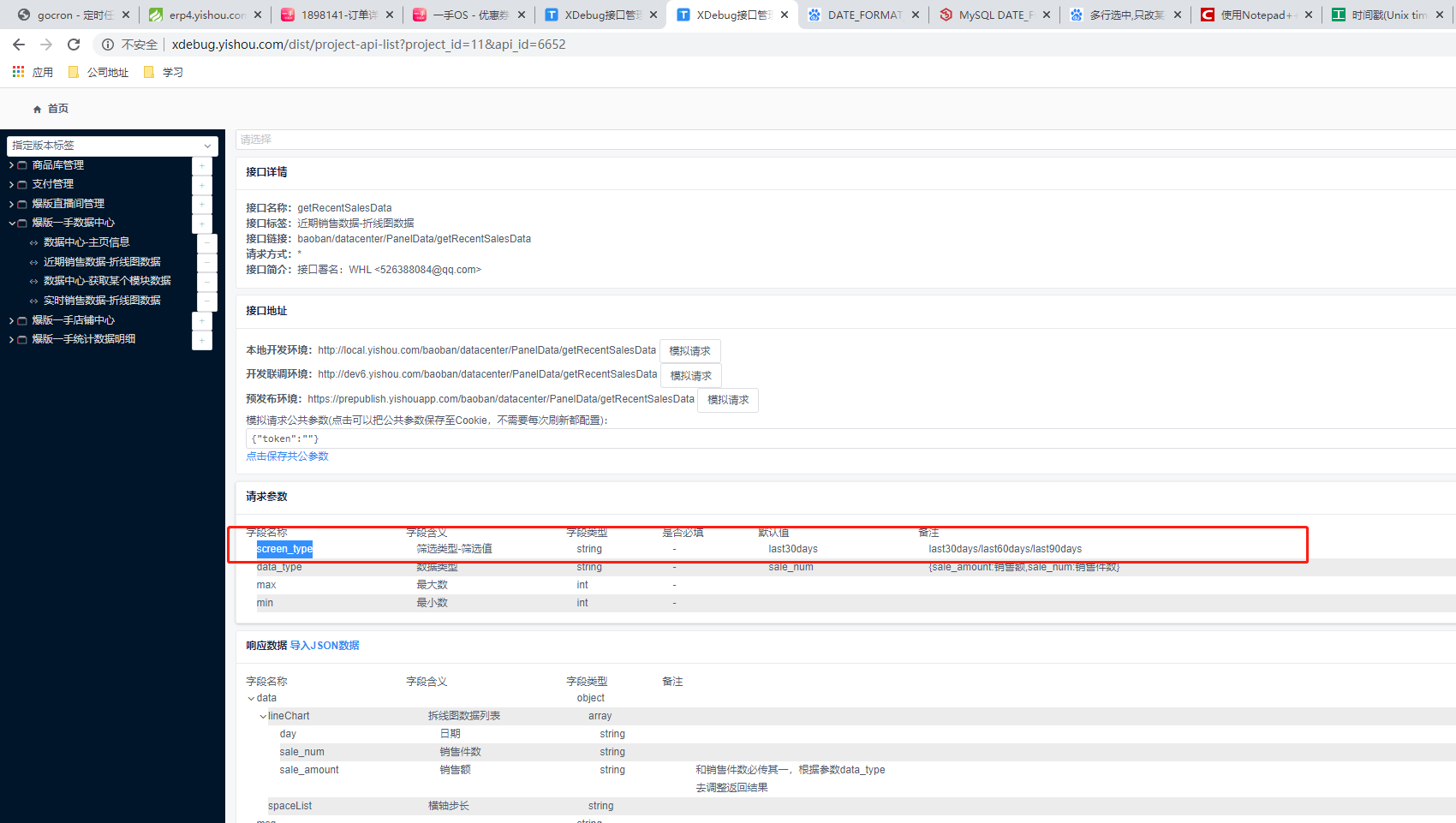This screenshot has width=1456, height=823.
Task: Click the site security info icon
Action: [x=108, y=45]
